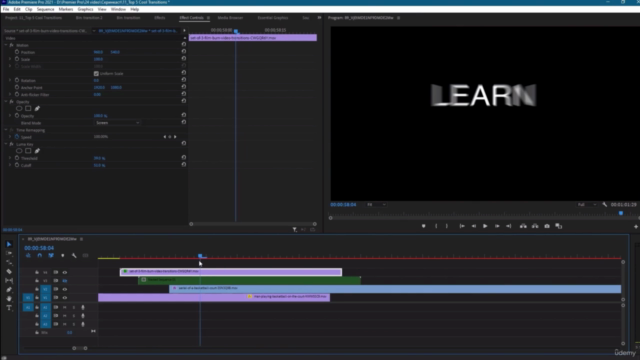Image resolution: width=640 pixels, height=360 pixels.
Task: Add a marker in the timeline panel
Action: point(62,256)
